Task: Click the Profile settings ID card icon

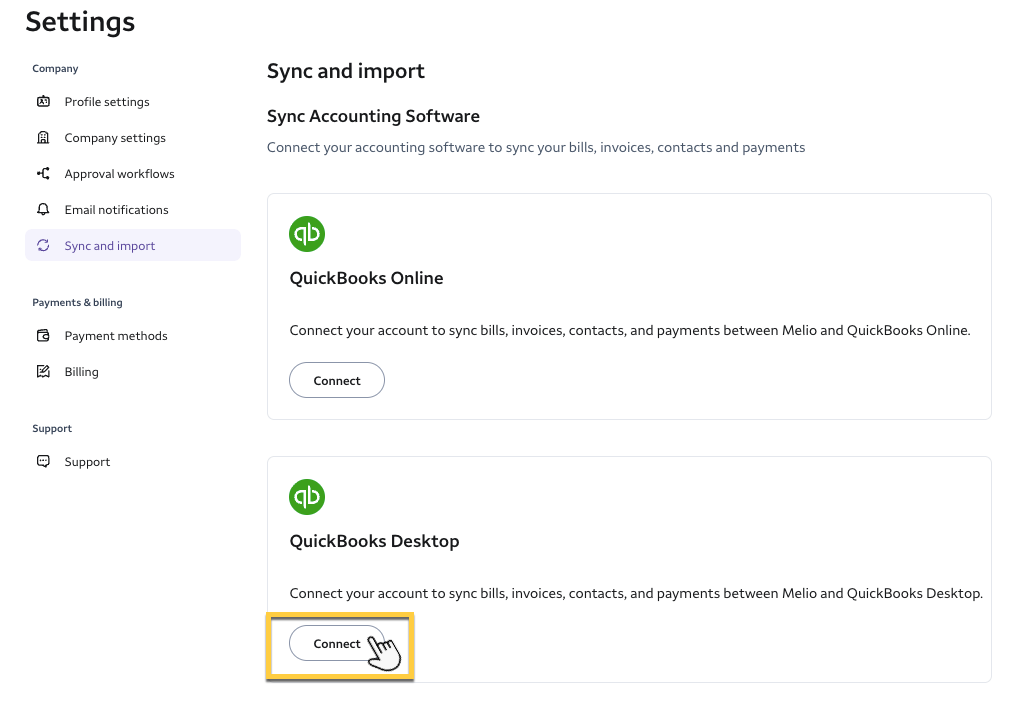Action: coord(43,102)
